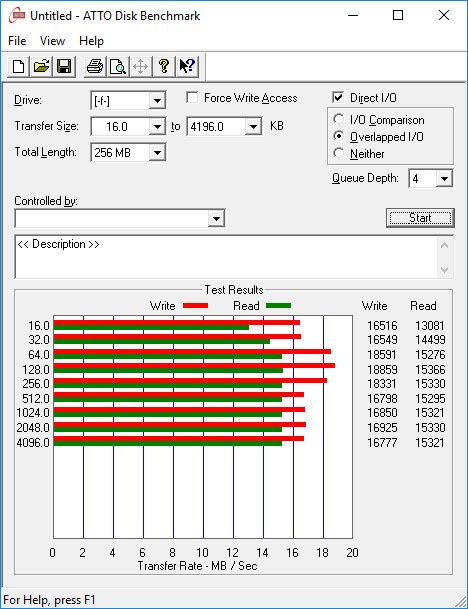Screen dimensions: 468x609
Task: Click the 128.0 row label in chart
Action: point(36,369)
